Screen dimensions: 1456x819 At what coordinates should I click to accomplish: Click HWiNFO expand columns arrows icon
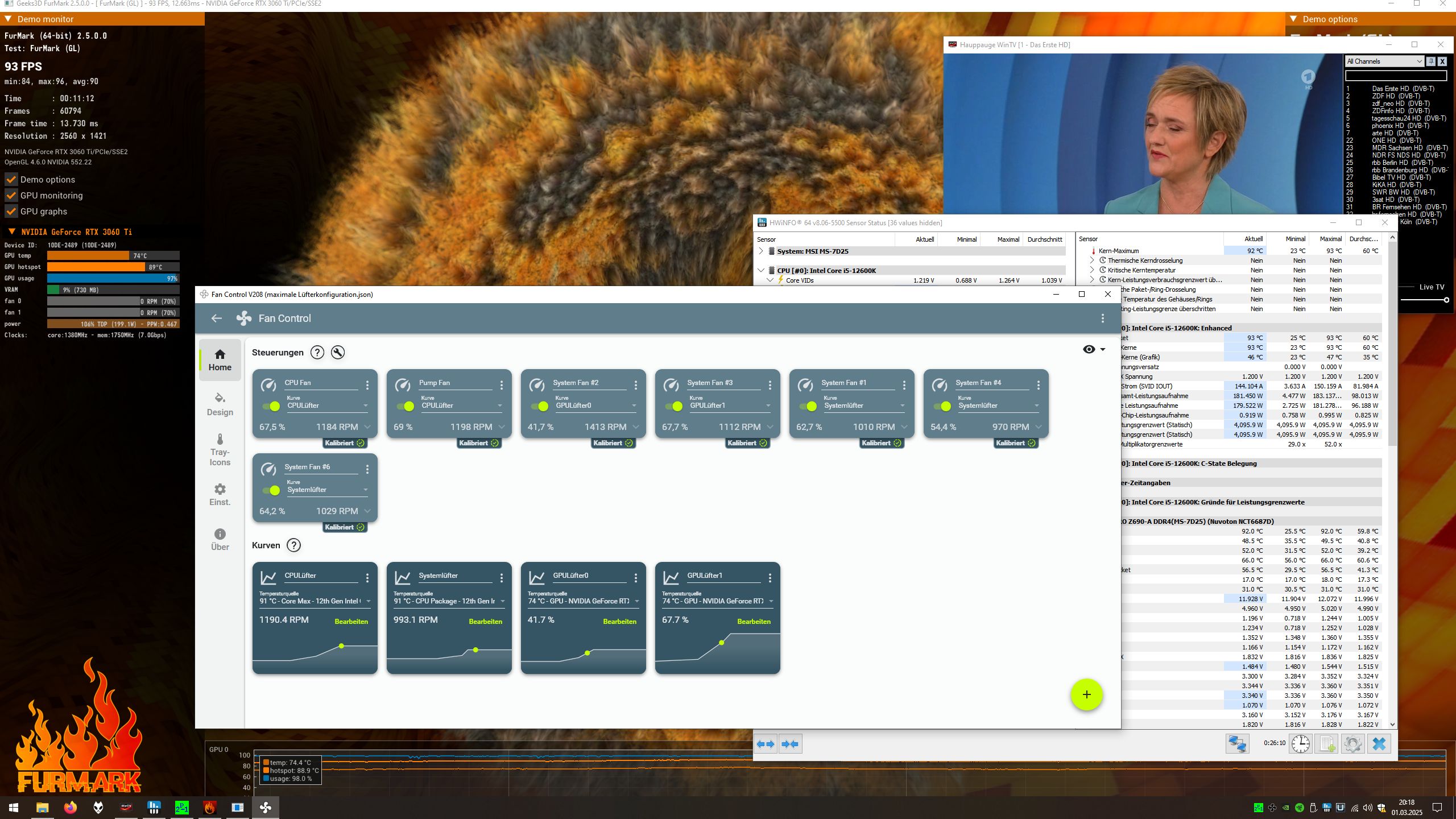click(x=766, y=744)
